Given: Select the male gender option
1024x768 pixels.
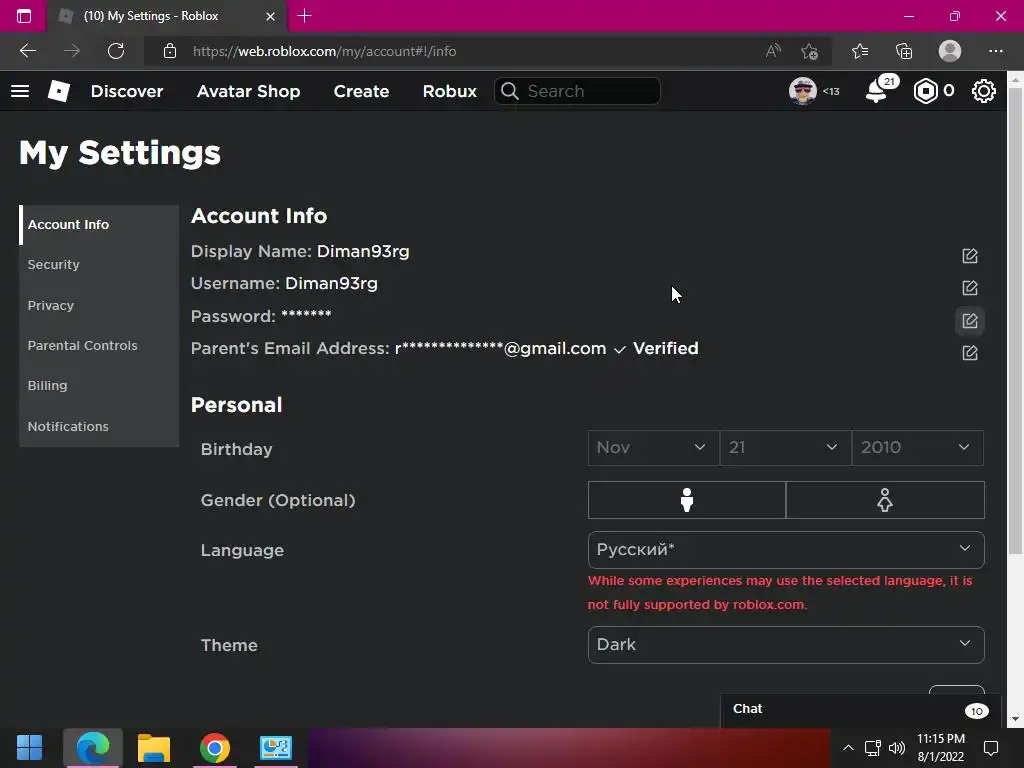Looking at the screenshot, I should [x=686, y=500].
